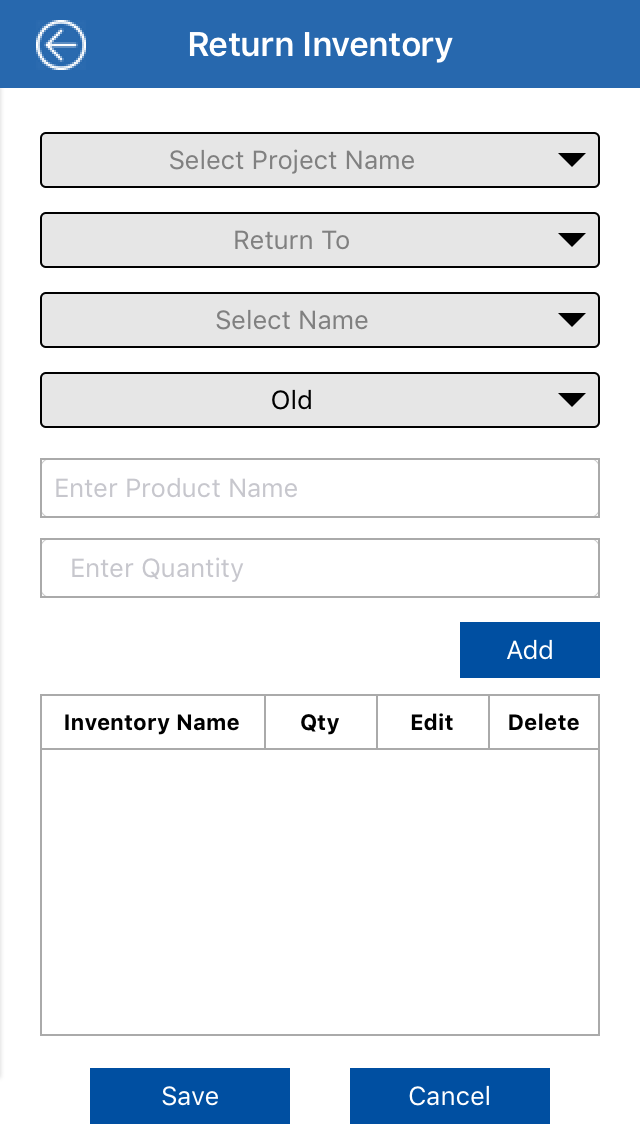Focus the Enter Quantity field

pos(320,568)
